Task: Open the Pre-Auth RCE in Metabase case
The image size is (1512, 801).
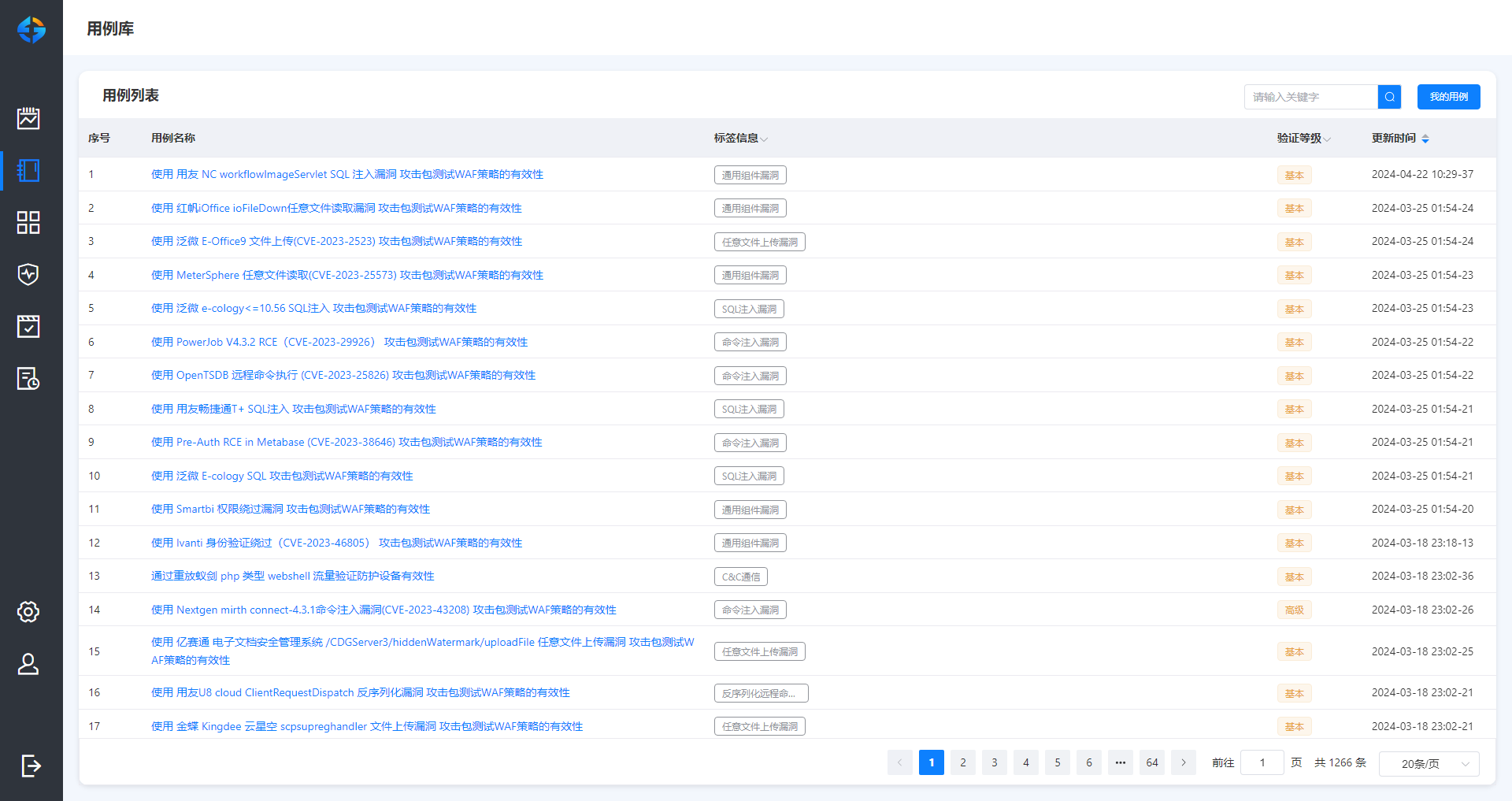Action: pyautogui.click(x=346, y=442)
